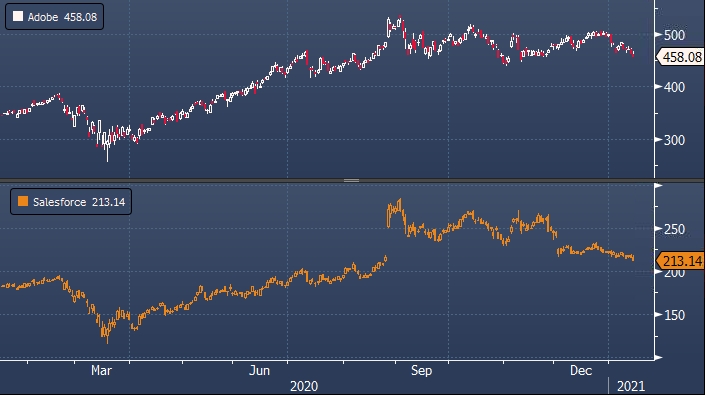Viewport: 706px width, 396px height.
Task: Click the Dec label on the time axis
Action: [581, 370]
